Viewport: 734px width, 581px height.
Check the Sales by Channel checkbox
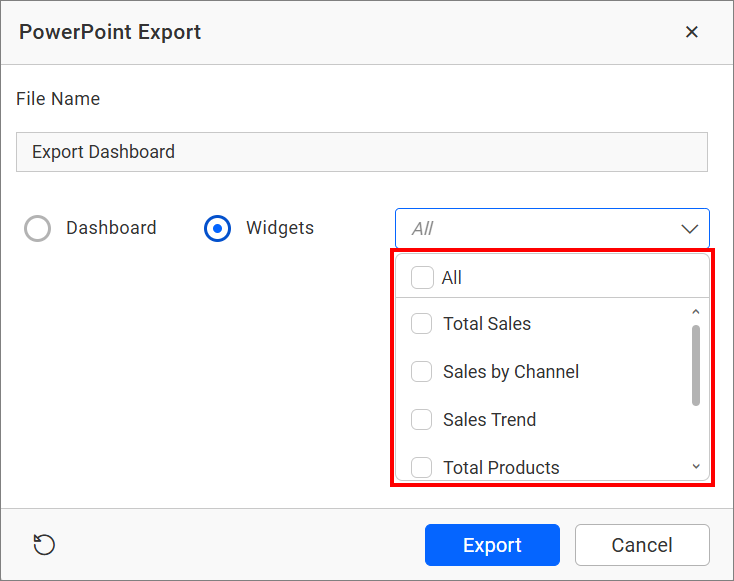click(421, 372)
